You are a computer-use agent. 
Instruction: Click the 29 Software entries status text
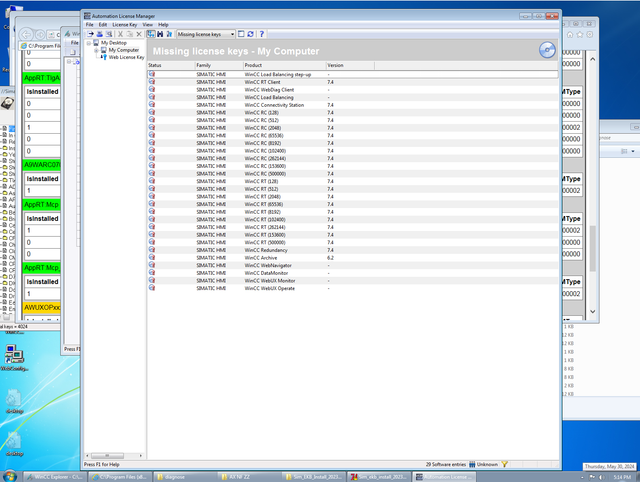(x=446, y=464)
